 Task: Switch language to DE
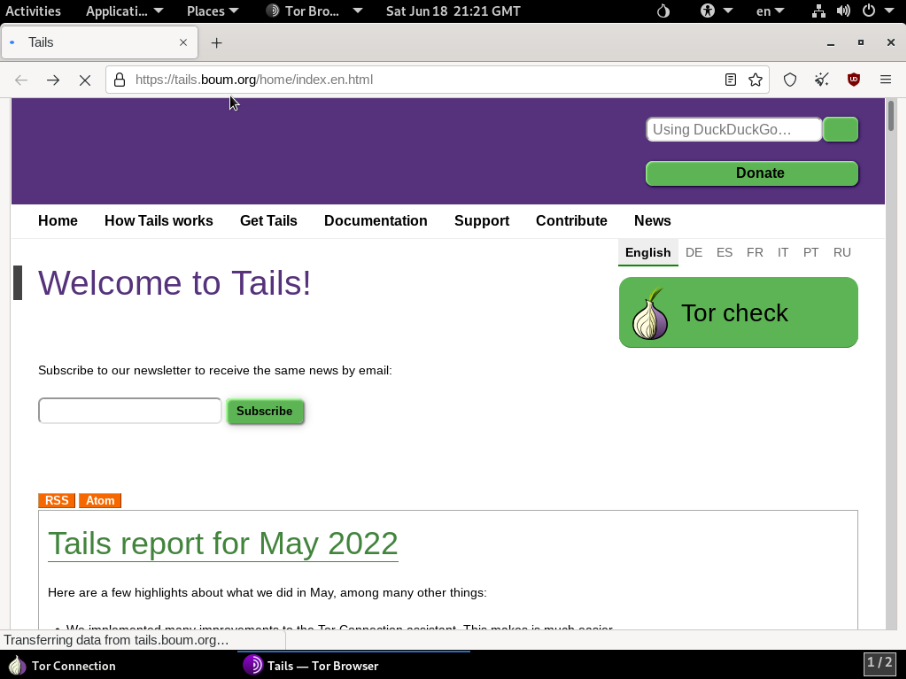click(693, 253)
